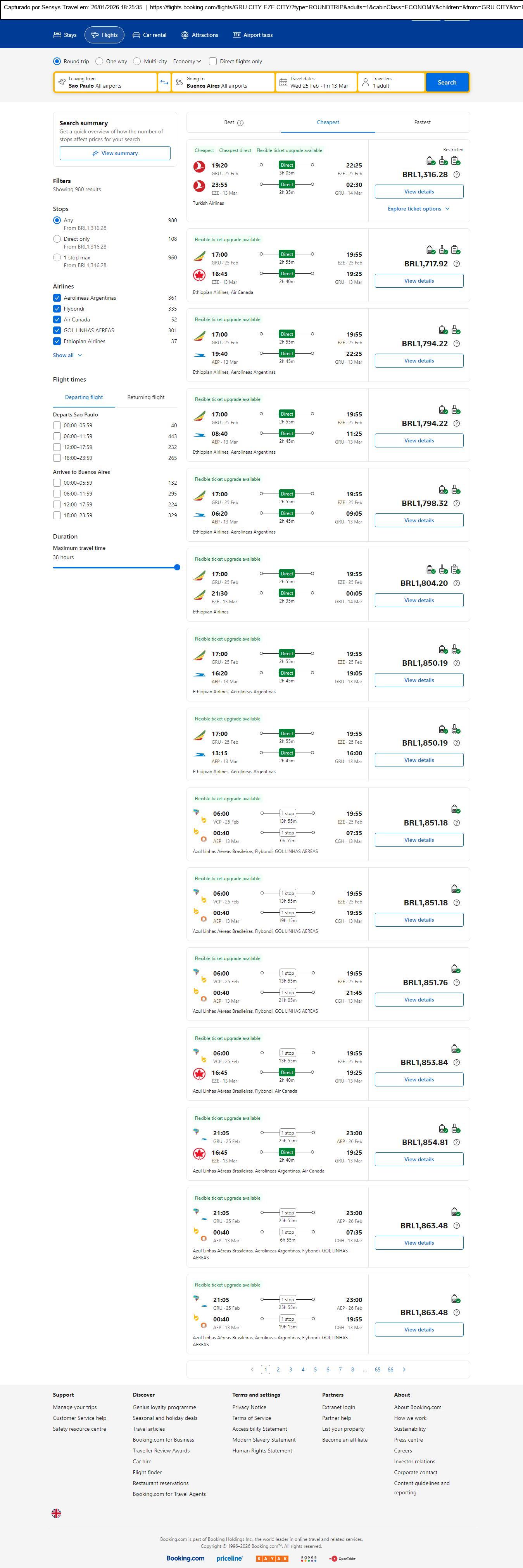Click the price info icon beside BRL1,316.28
Screen dimensions: 523x1568
click(x=457, y=175)
